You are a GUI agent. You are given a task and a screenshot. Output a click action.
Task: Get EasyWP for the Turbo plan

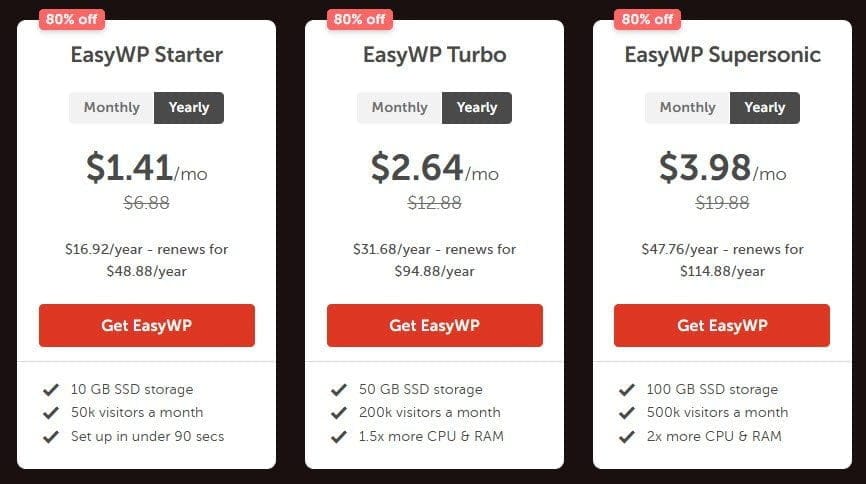tap(435, 326)
